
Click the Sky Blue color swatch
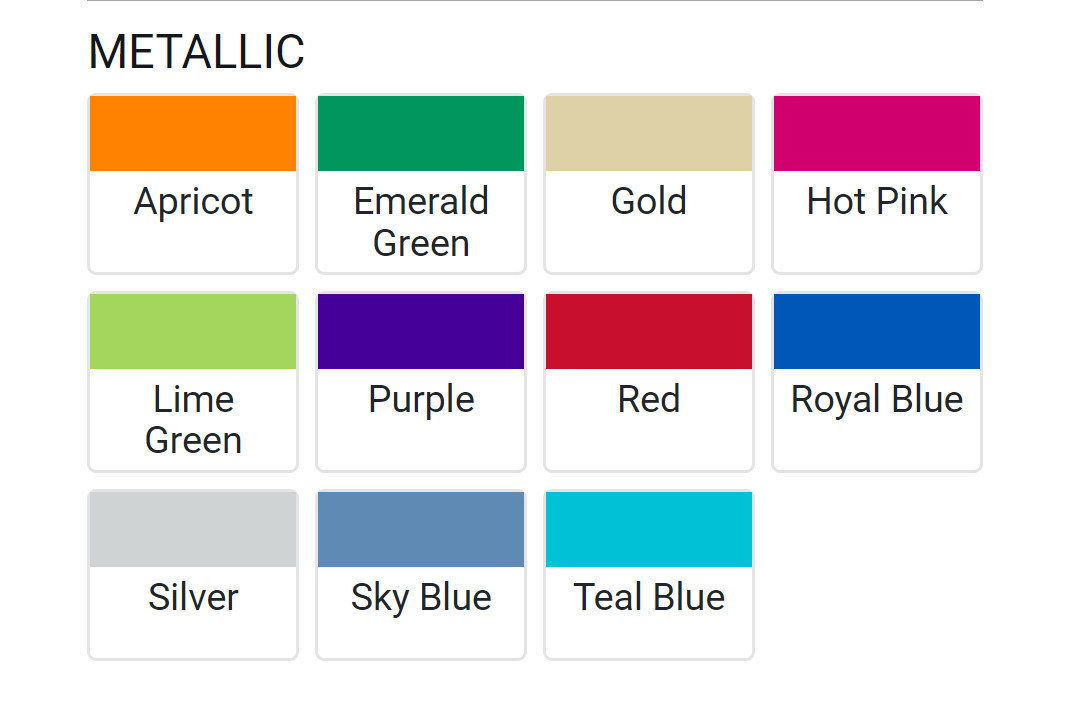click(421, 530)
